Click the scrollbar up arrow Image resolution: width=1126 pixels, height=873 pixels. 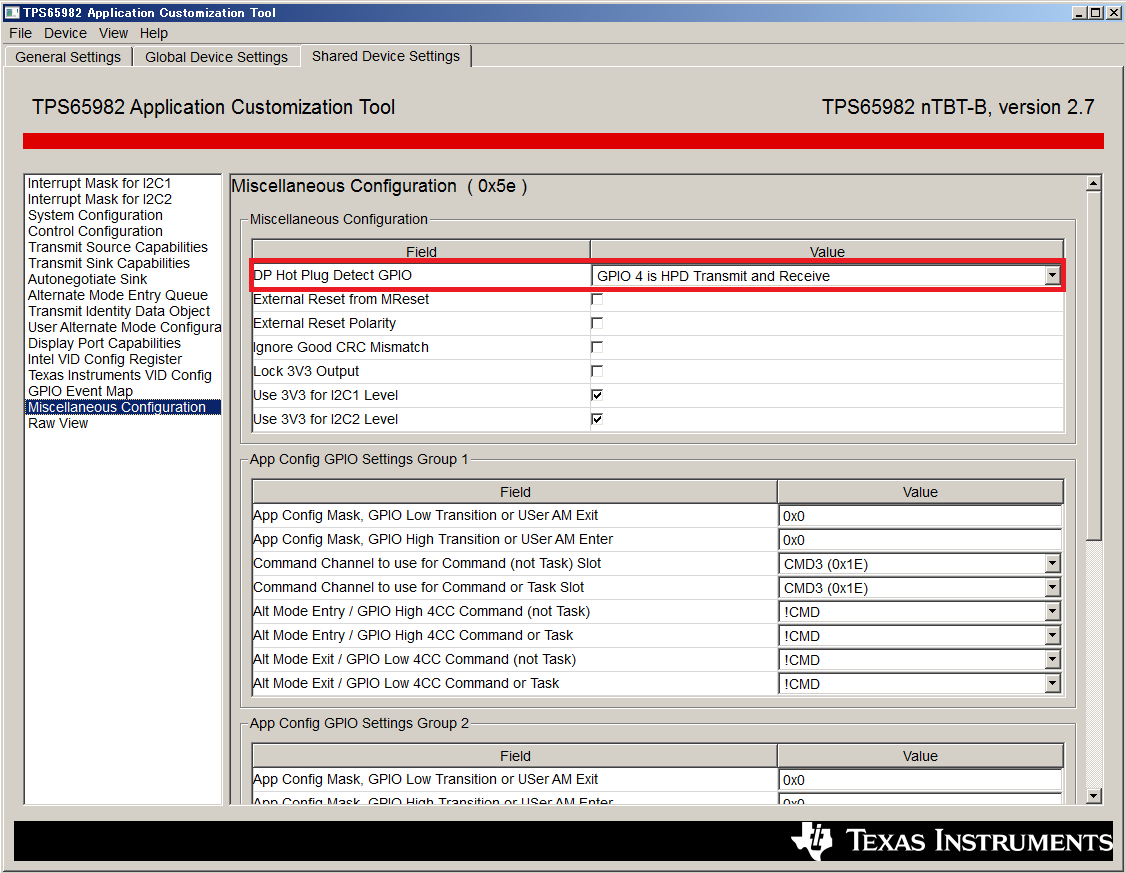coord(1093,183)
